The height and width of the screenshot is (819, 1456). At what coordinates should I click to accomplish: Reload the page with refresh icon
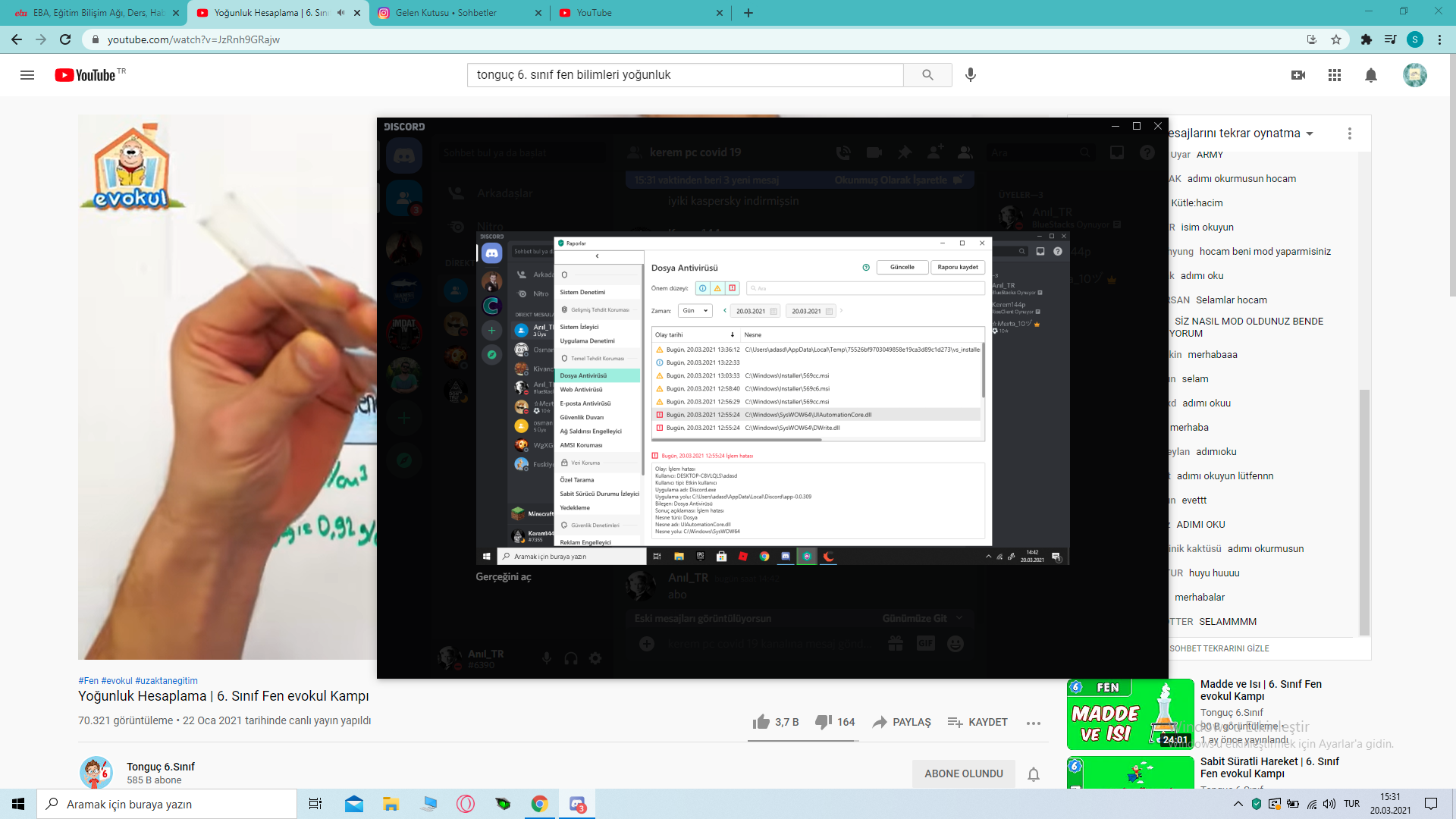click(x=65, y=39)
